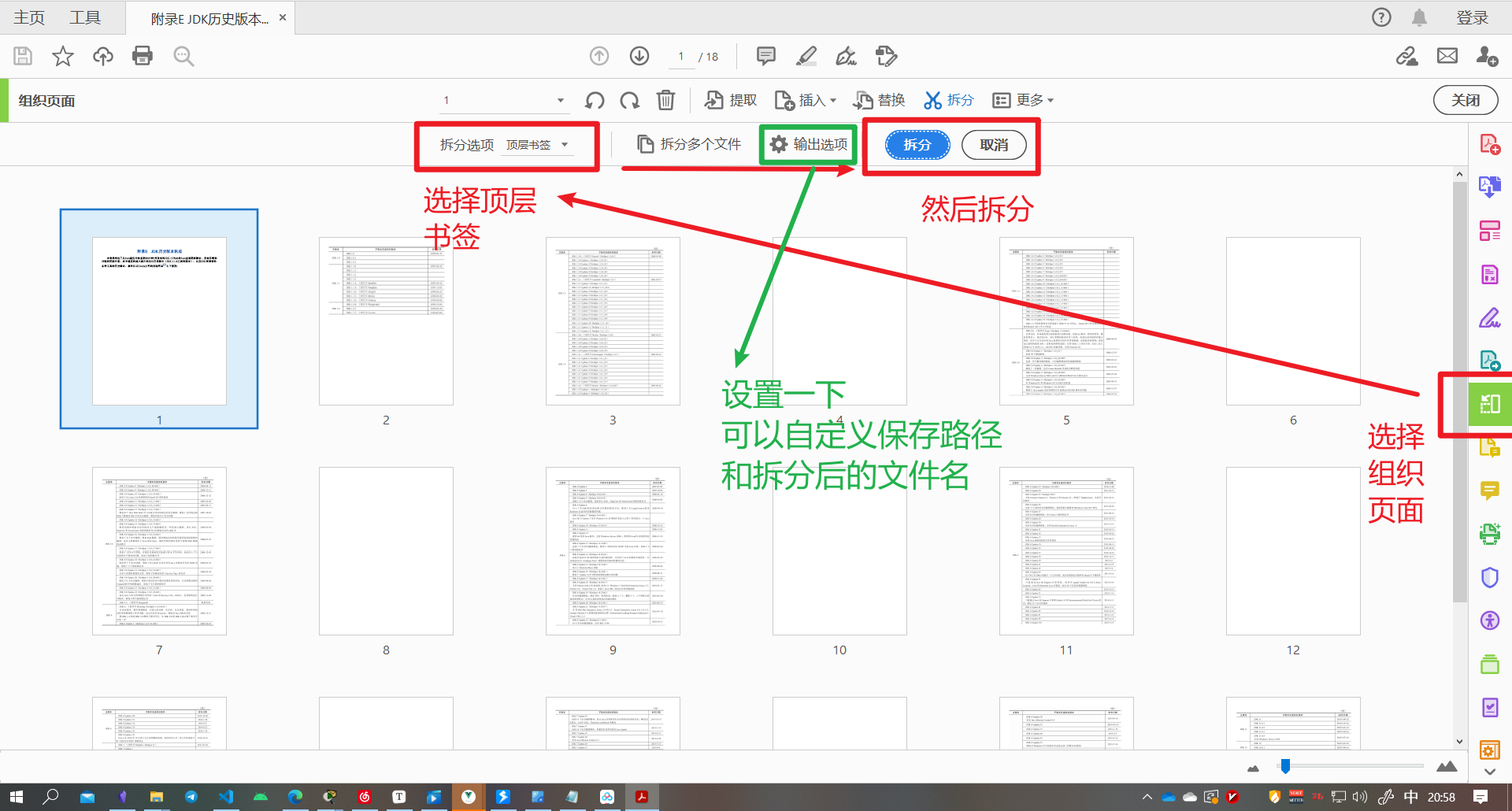The image size is (1512, 811).
Task: Click the rotate counterclockwise icon
Action: (595, 100)
